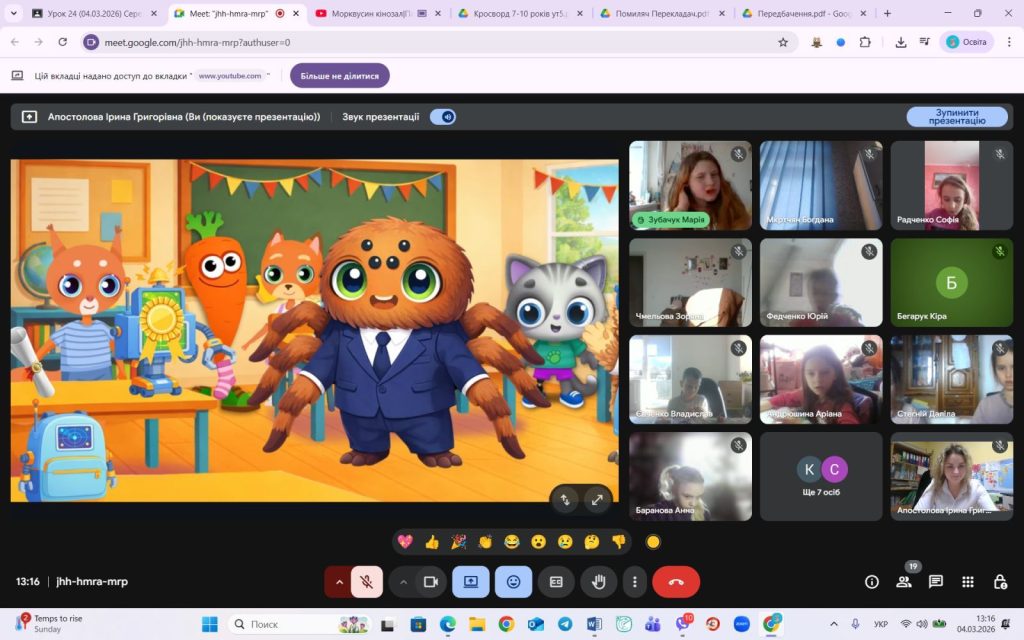Open meeting activities grid icon
This screenshot has height=640, width=1024.
click(x=968, y=582)
